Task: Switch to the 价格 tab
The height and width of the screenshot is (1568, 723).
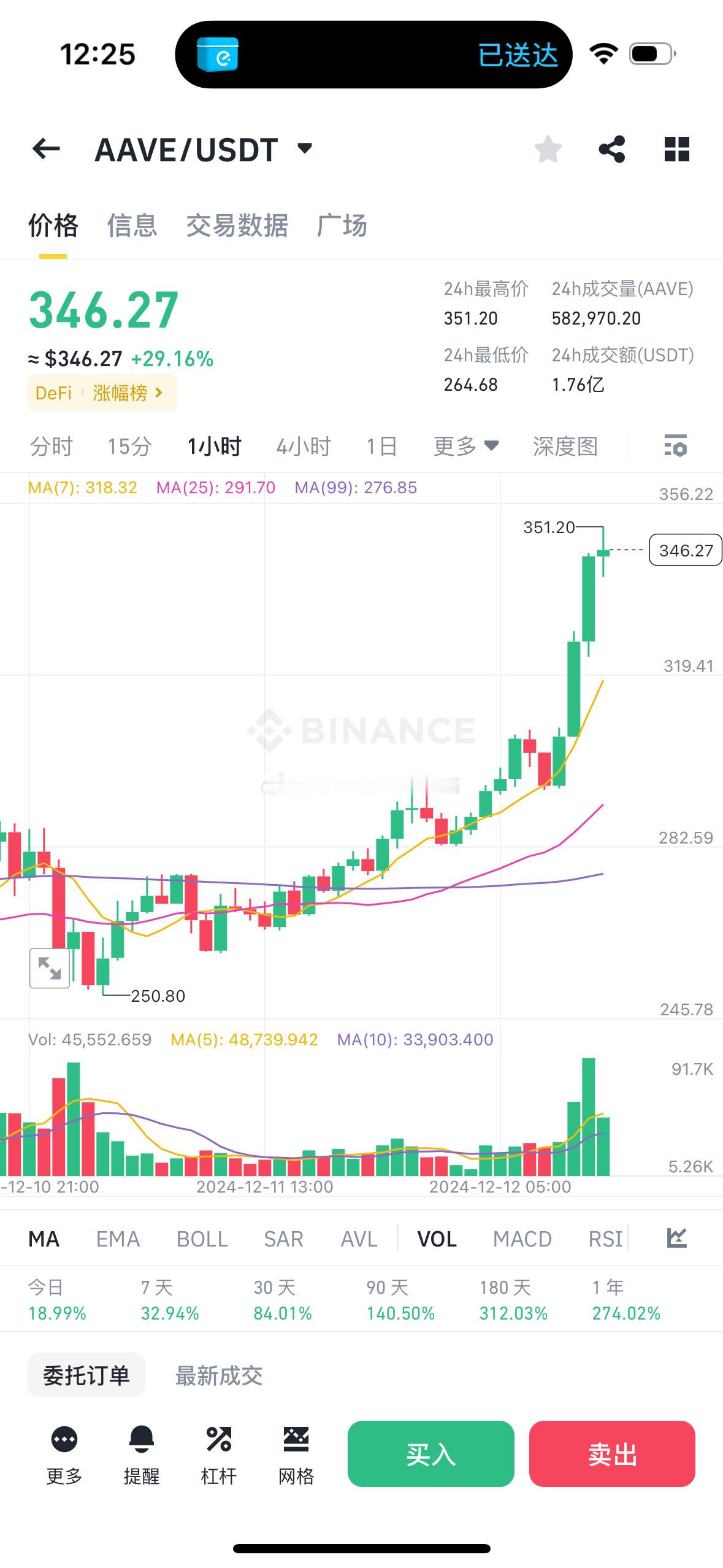Action: (53, 226)
